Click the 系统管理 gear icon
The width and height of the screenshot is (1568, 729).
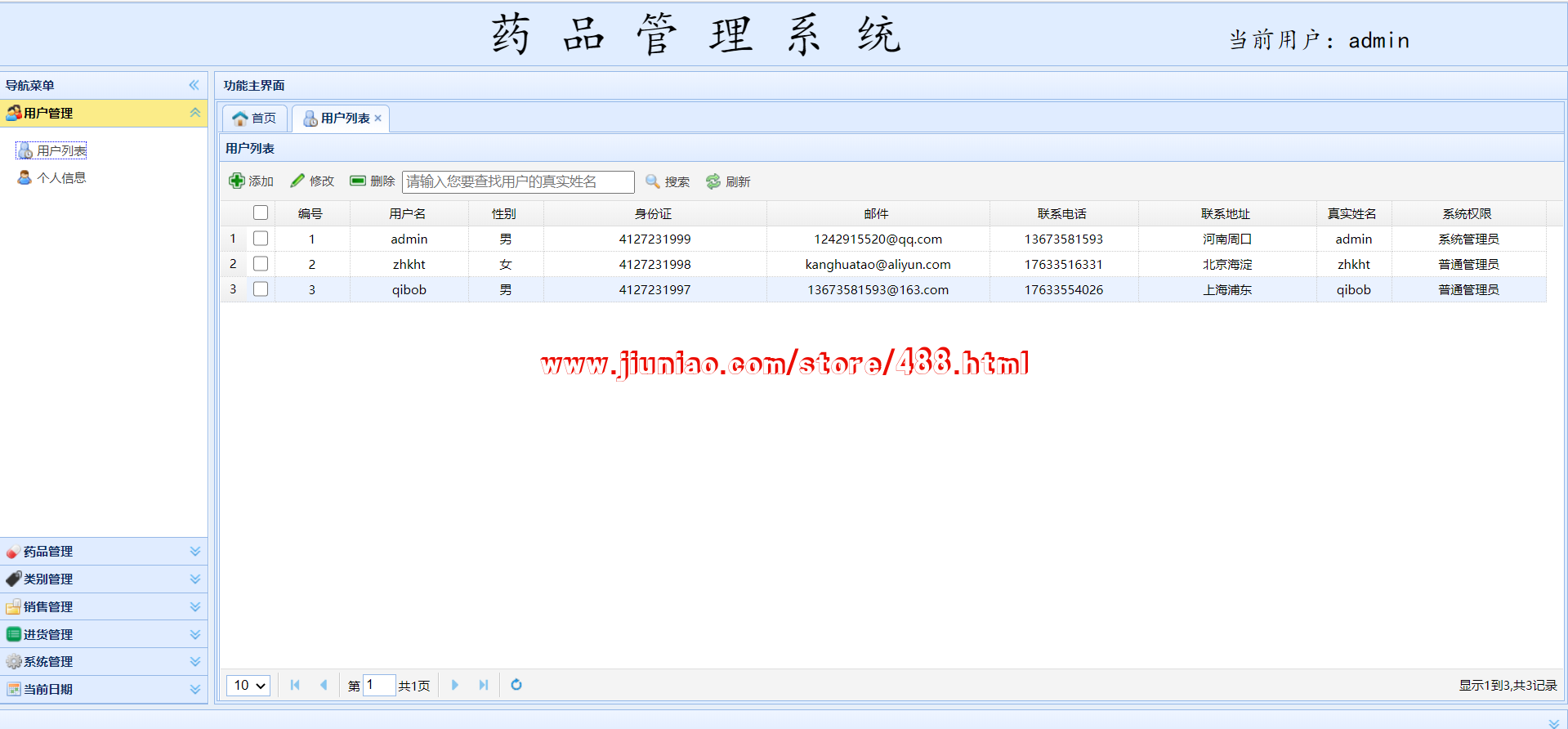14,661
